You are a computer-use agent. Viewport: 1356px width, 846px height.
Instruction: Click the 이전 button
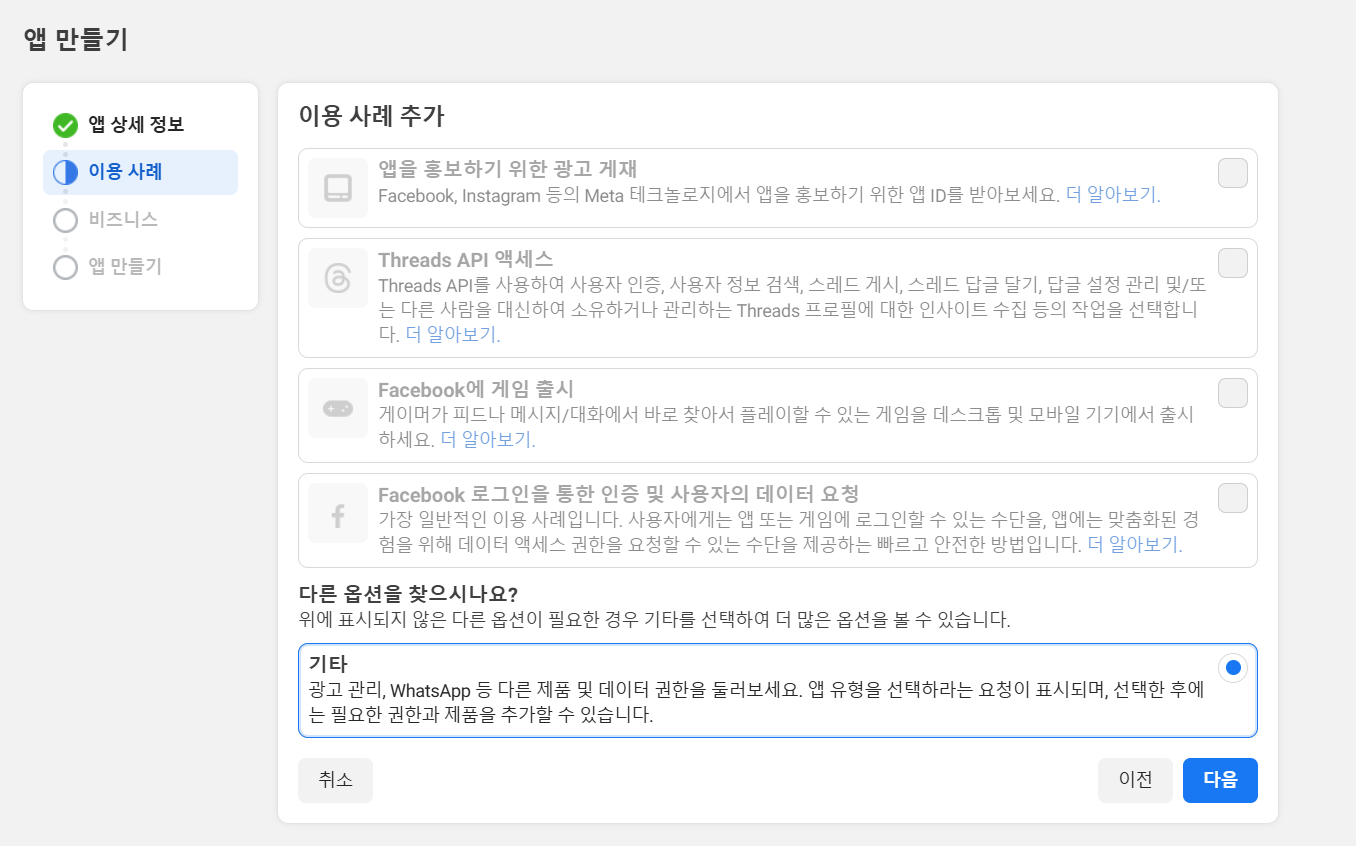tap(1135, 780)
